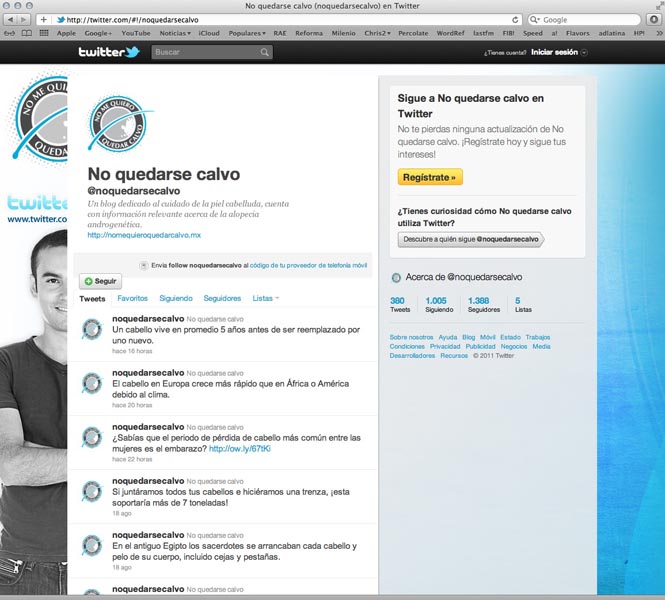Open the lastfm bookmark

coord(483,33)
